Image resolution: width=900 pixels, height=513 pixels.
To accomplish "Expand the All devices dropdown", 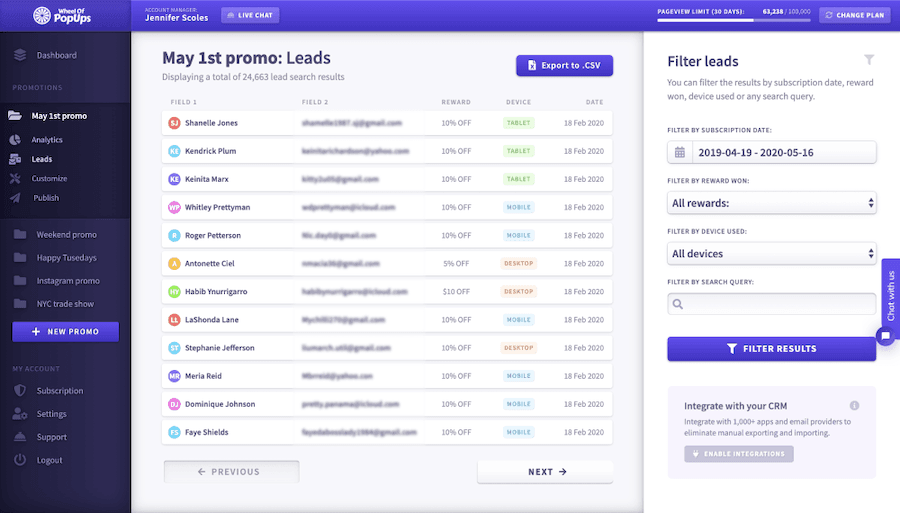I will (771, 254).
